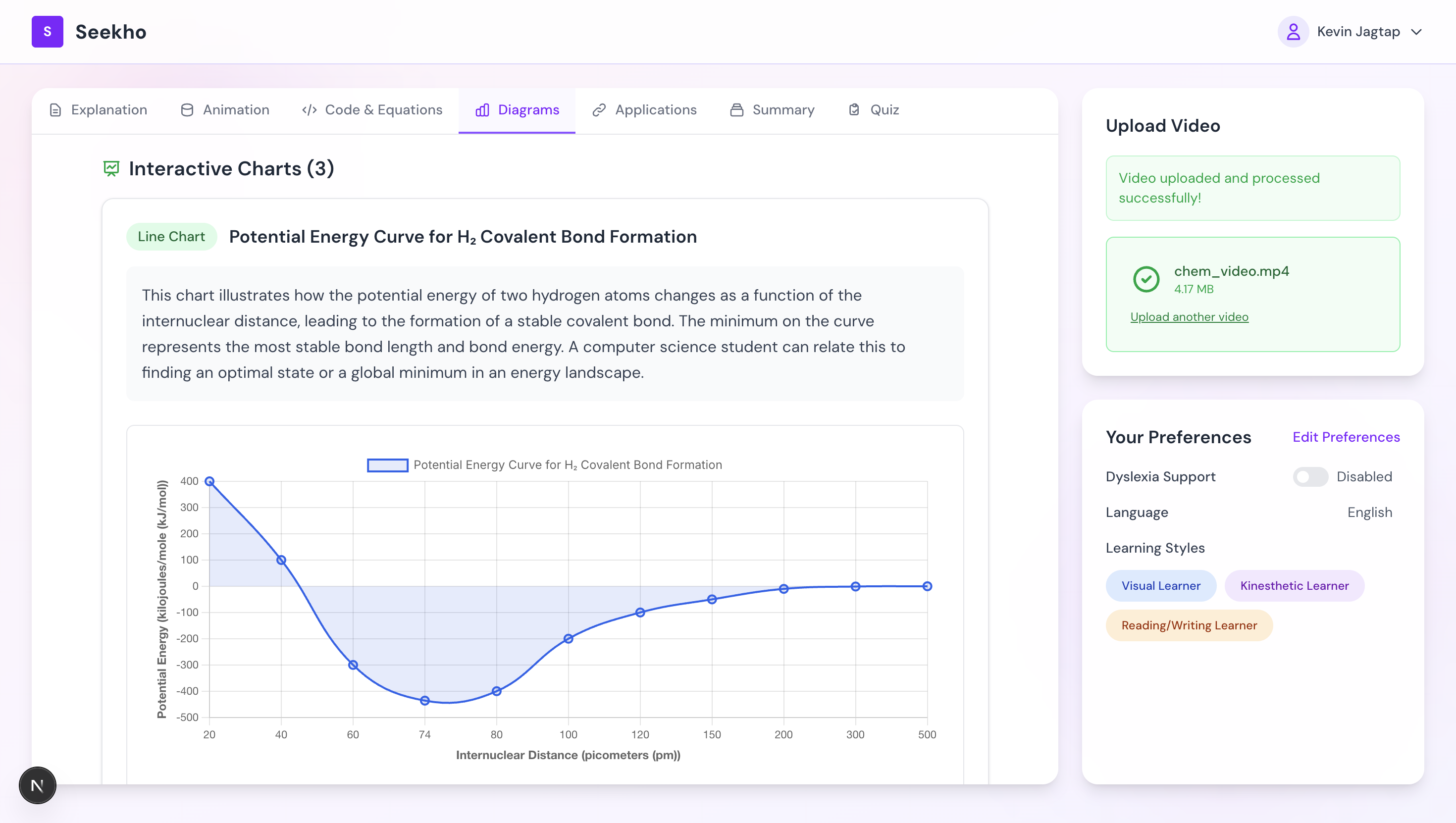Screen dimensions: 1456x823
Task: Click the Interactive Charts presentation icon
Action: coord(111,168)
